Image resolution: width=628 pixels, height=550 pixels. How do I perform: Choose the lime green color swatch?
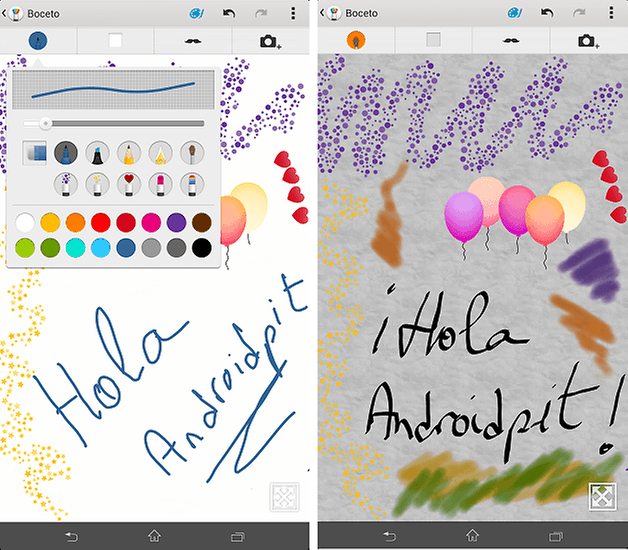click(x=25, y=248)
